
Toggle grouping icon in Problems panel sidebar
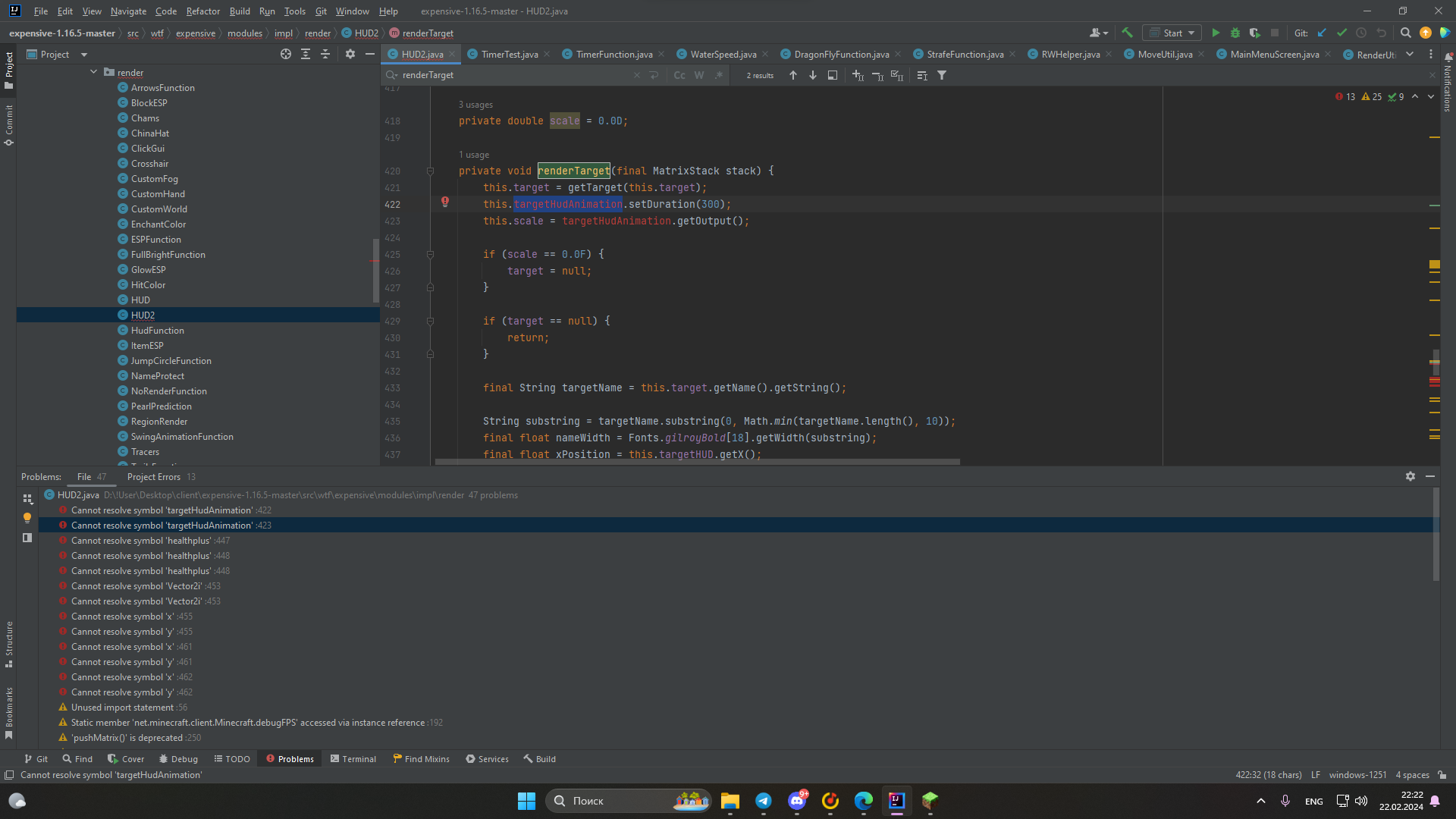click(x=27, y=498)
